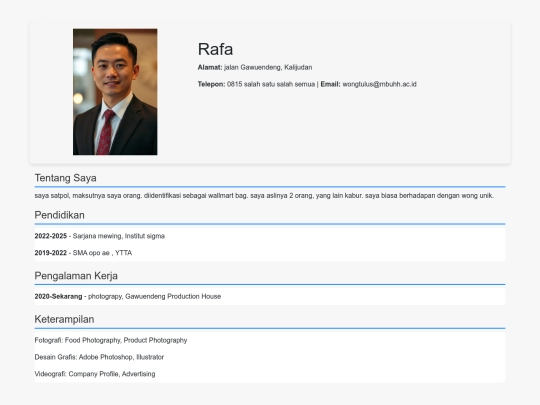Image resolution: width=540 pixels, height=405 pixels.
Task: Click the "2019-2022" year range
Action: click(x=51, y=253)
